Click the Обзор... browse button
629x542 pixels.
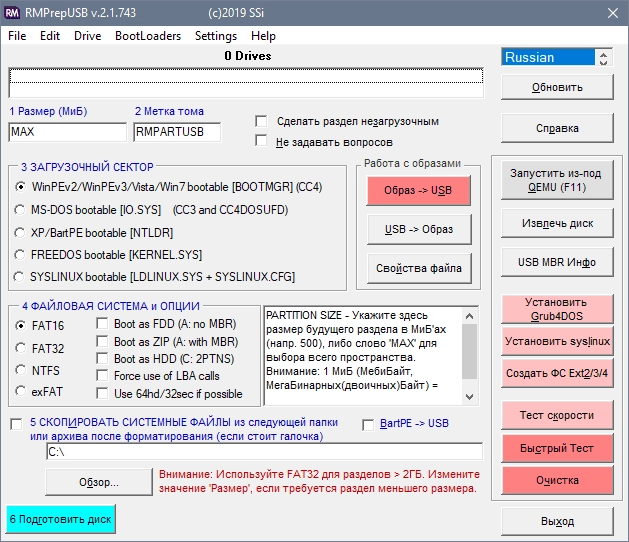click(99, 482)
